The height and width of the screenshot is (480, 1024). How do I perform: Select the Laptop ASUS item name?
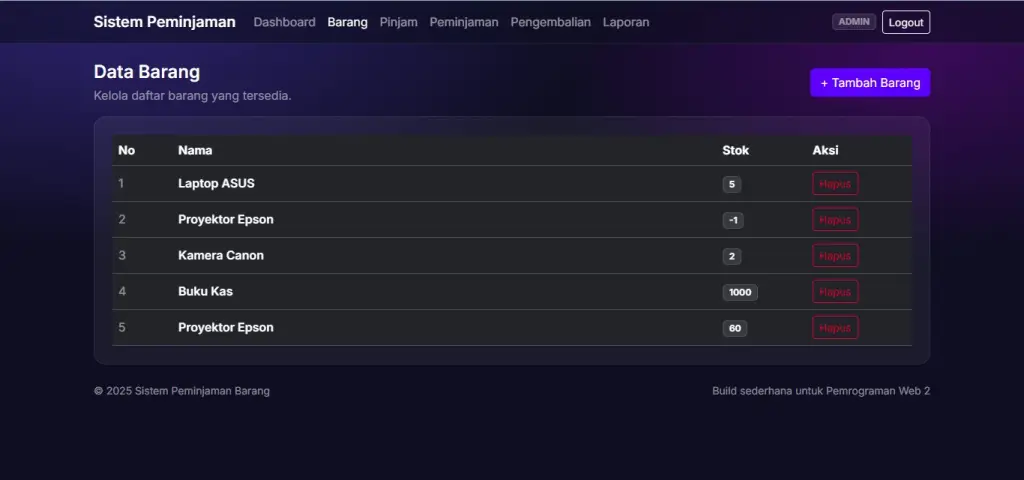tap(216, 184)
